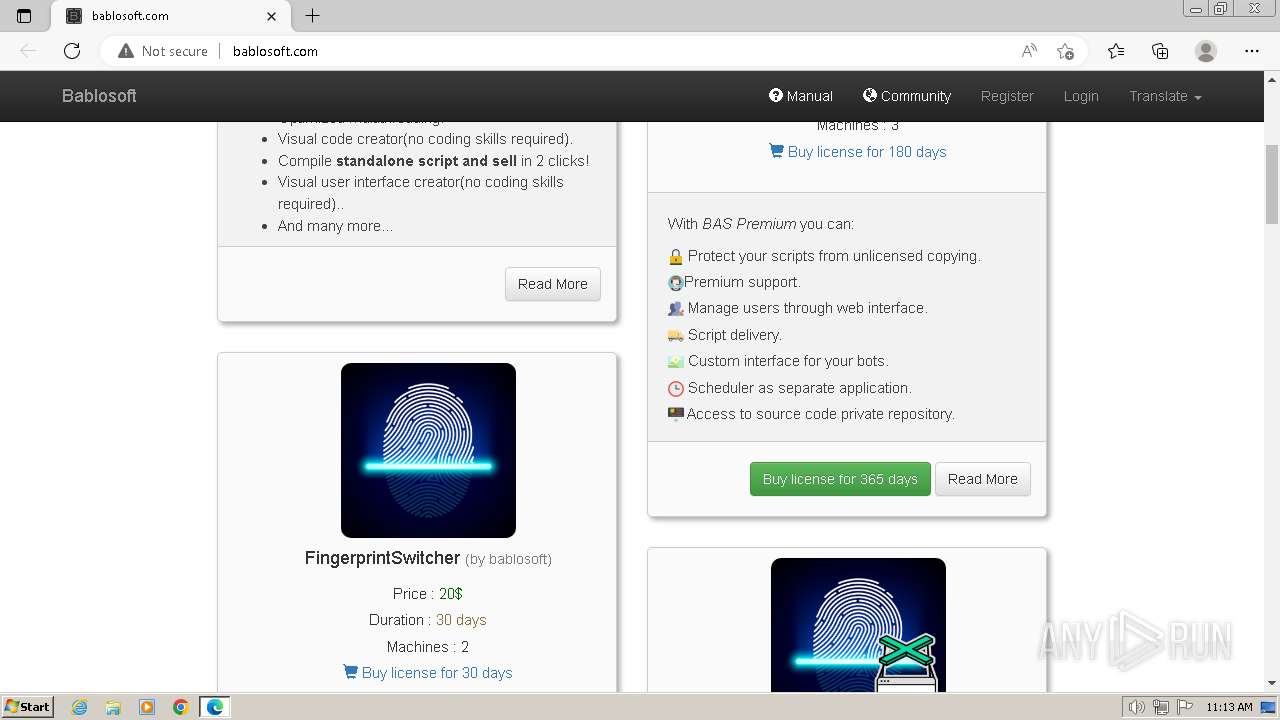Open a new browser tab
The width and height of the screenshot is (1280, 720).
coord(312,16)
